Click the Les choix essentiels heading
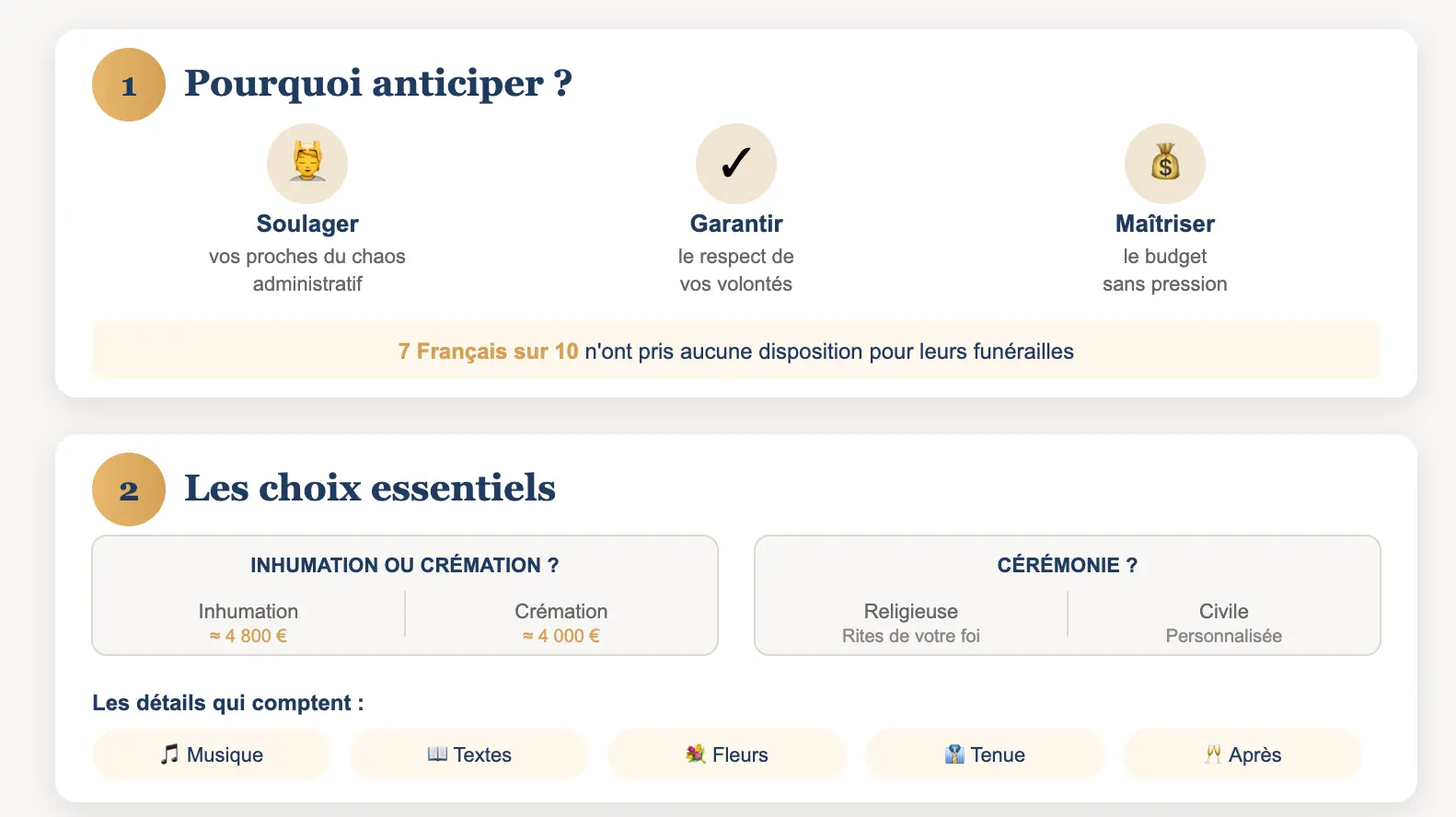This screenshot has width=1456, height=817. point(370,488)
